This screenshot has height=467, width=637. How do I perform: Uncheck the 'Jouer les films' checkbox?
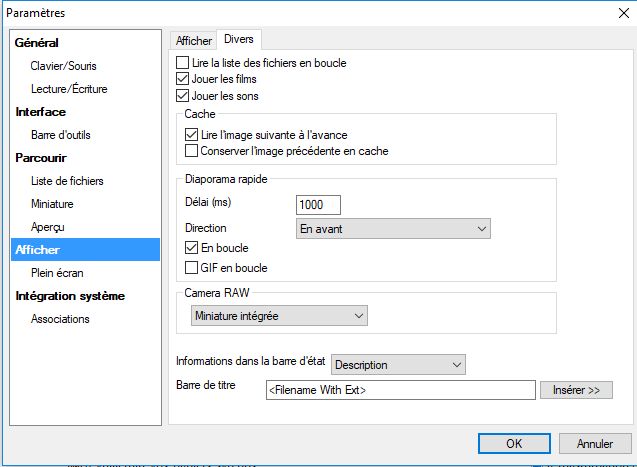pos(182,79)
